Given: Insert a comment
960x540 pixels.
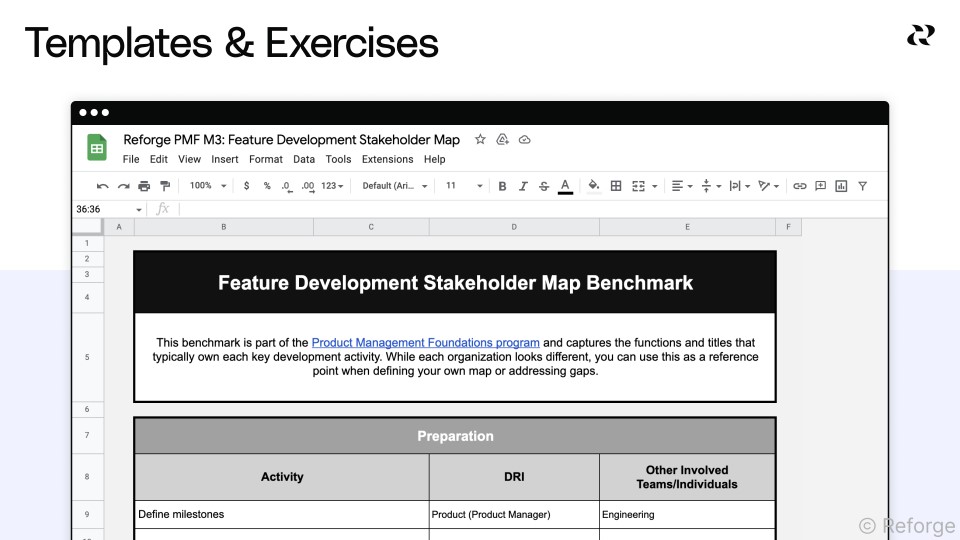Looking at the screenshot, I should (x=820, y=186).
